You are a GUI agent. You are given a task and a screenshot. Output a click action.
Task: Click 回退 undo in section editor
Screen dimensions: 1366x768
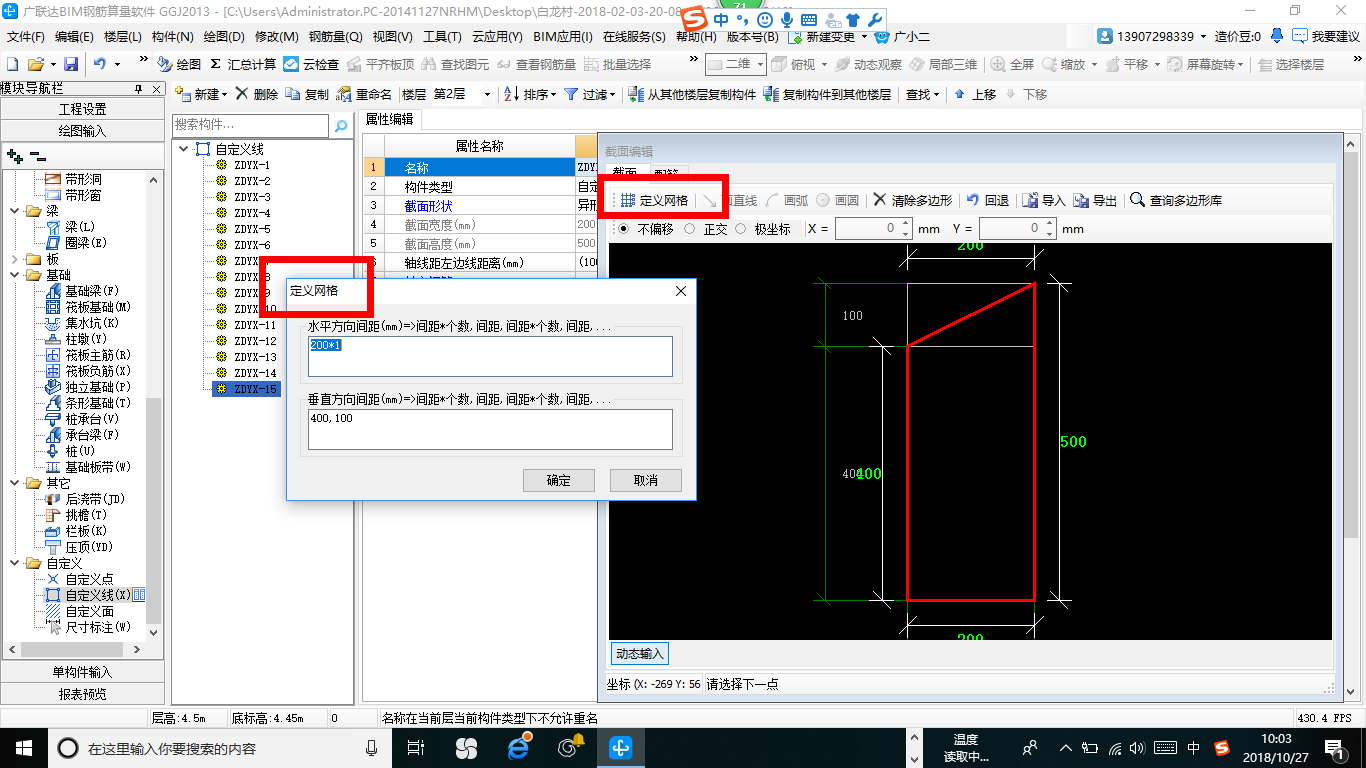pos(988,200)
